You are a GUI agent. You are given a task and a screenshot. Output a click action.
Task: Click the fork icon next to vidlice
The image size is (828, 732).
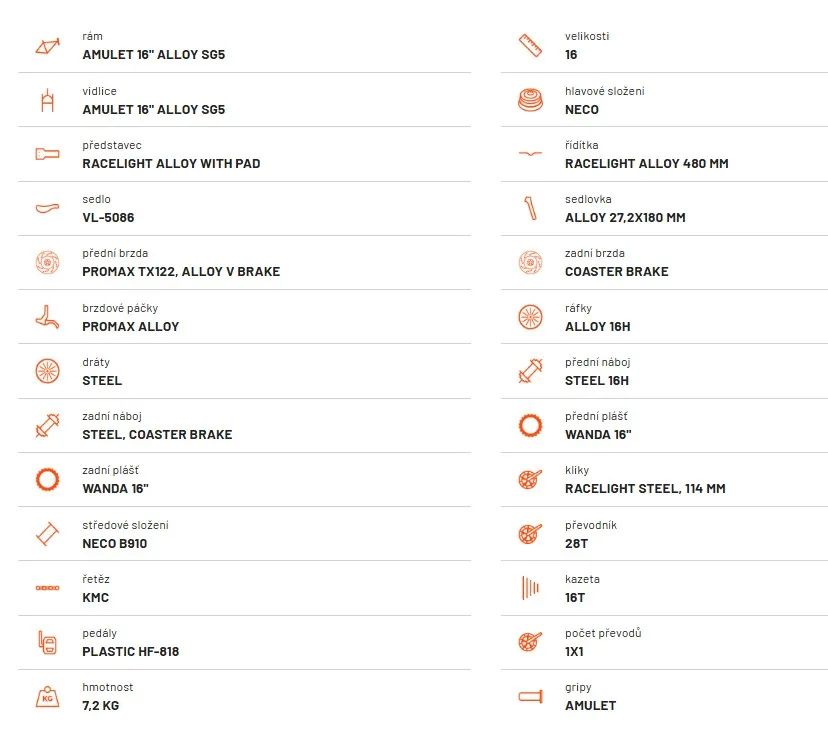(x=47, y=100)
